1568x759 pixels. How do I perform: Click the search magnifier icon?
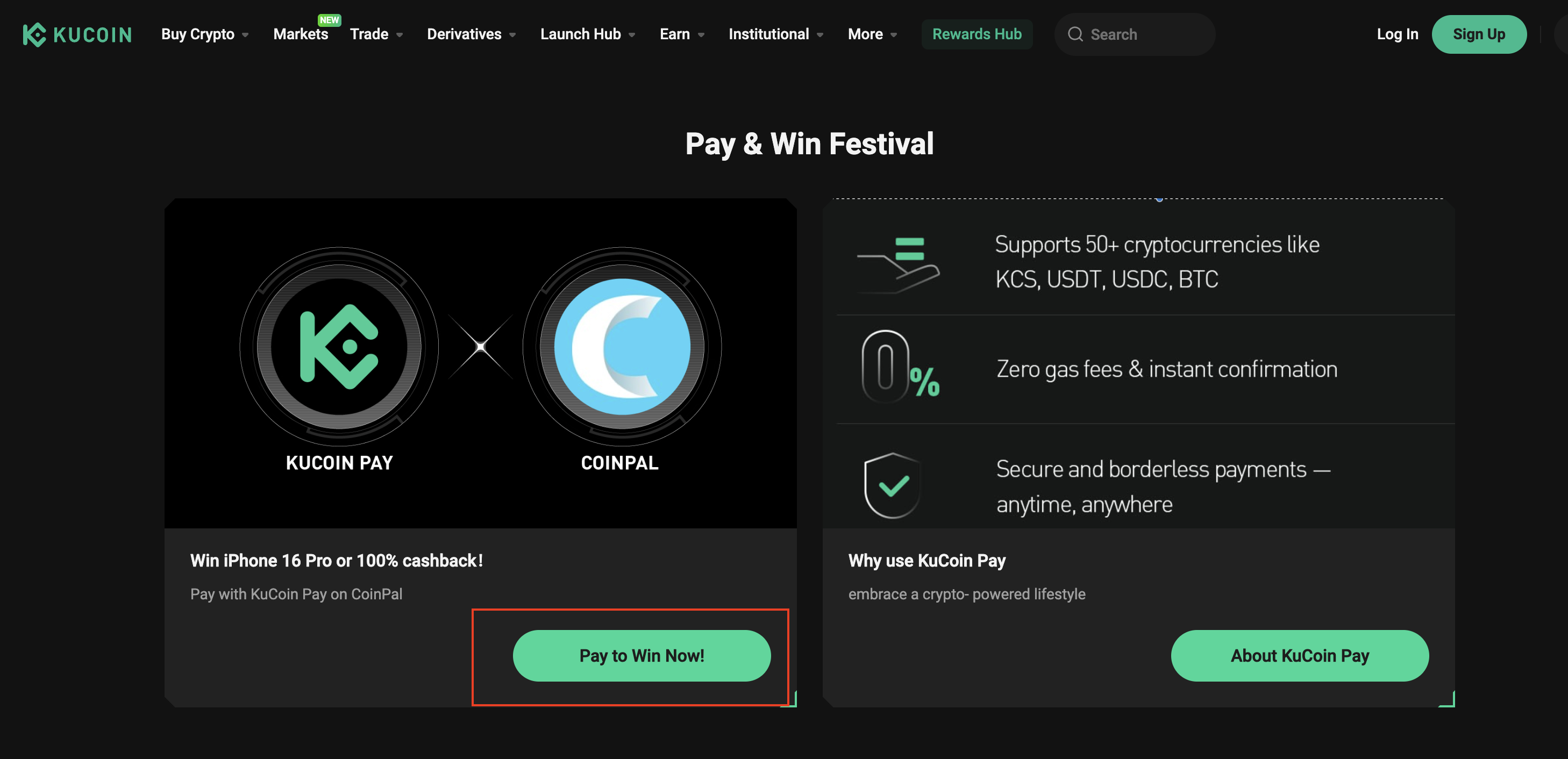(1075, 34)
